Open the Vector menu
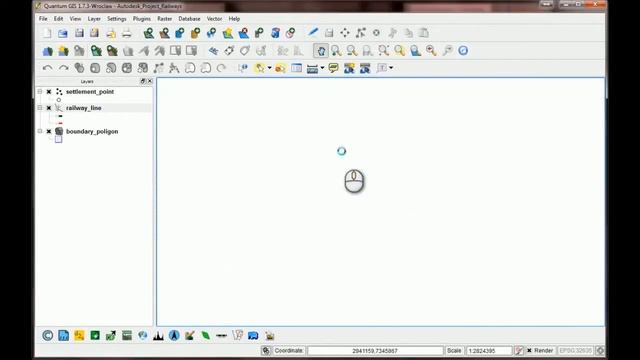The width and height of the screenshot is (640, 360). tap(214, 19)
